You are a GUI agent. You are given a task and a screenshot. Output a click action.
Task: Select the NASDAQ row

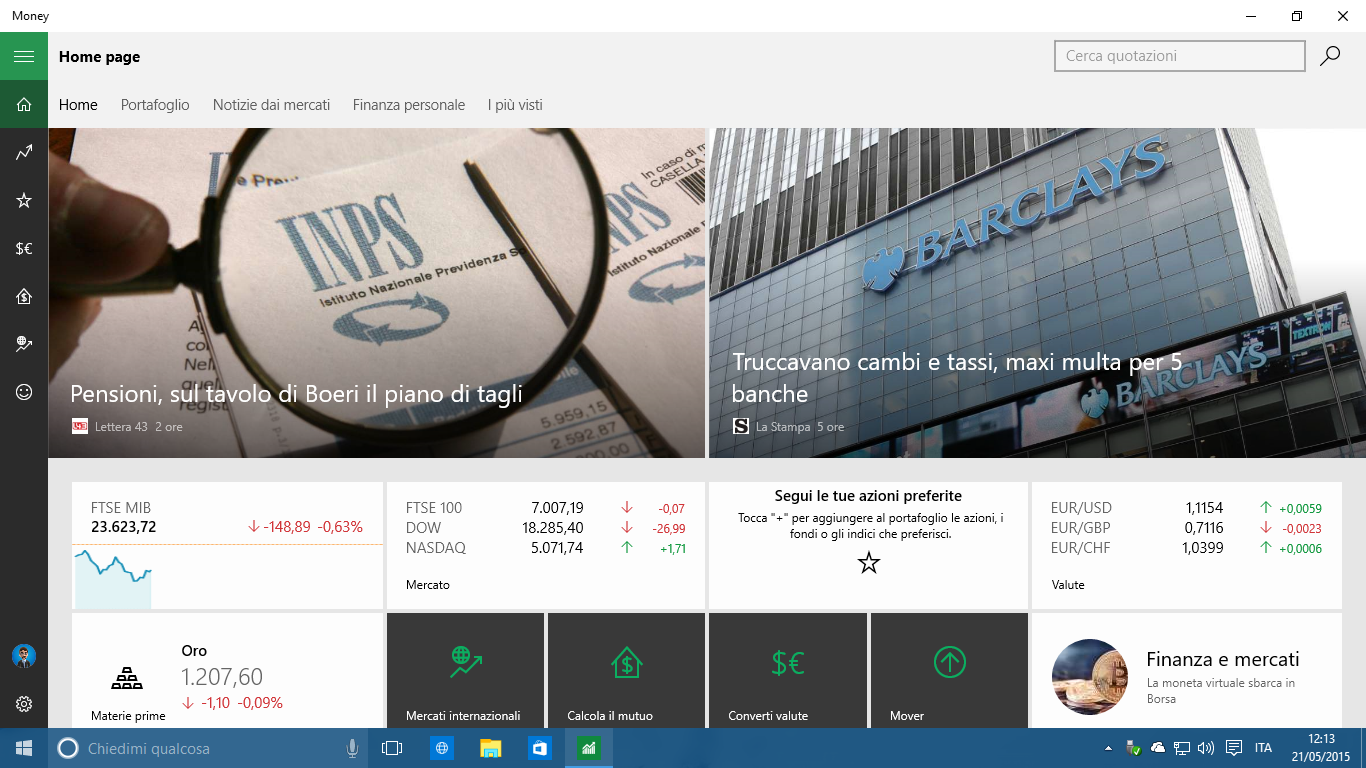546,548
